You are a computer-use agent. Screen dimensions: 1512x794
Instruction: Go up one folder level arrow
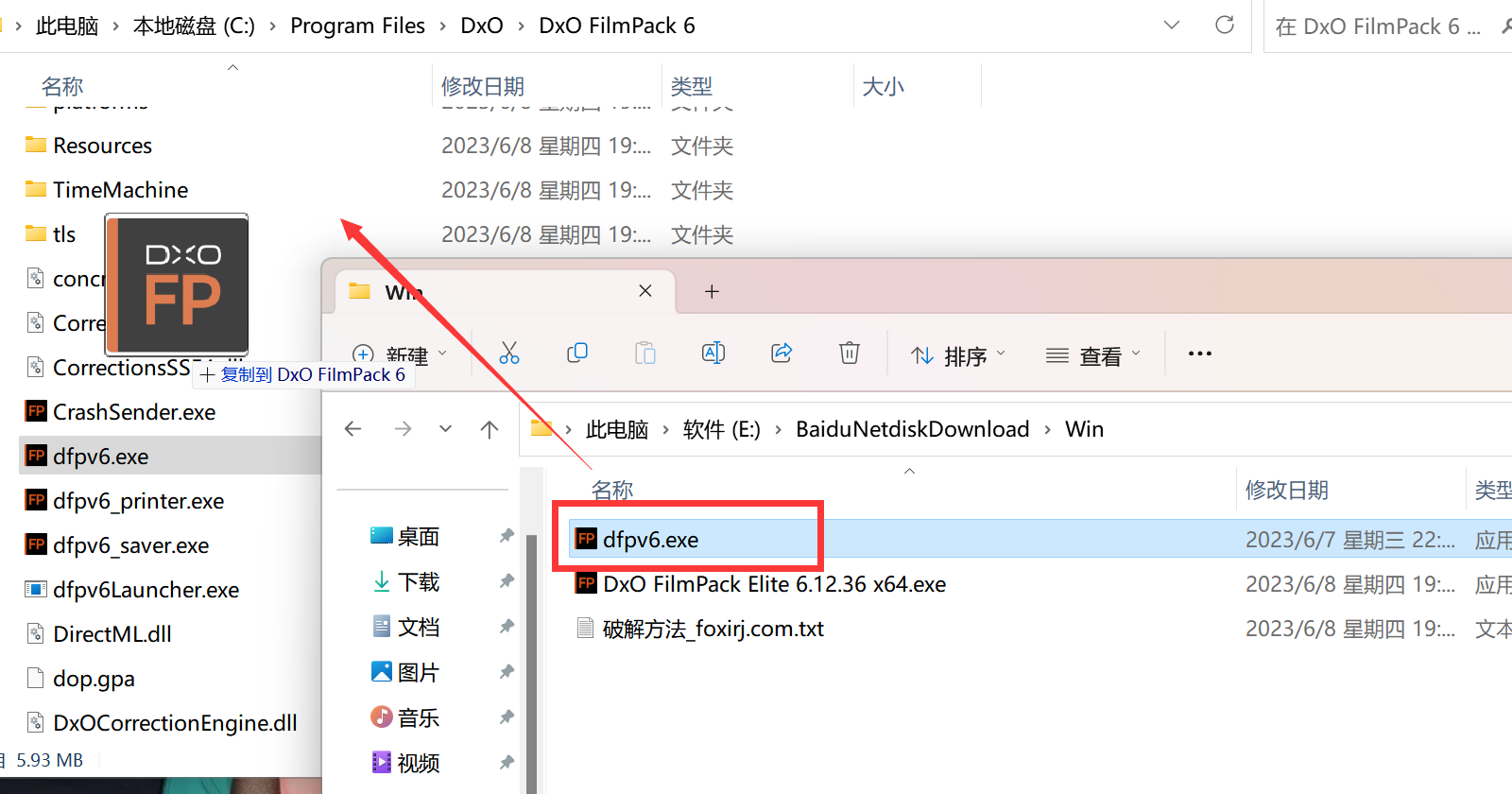pos(490,429)
